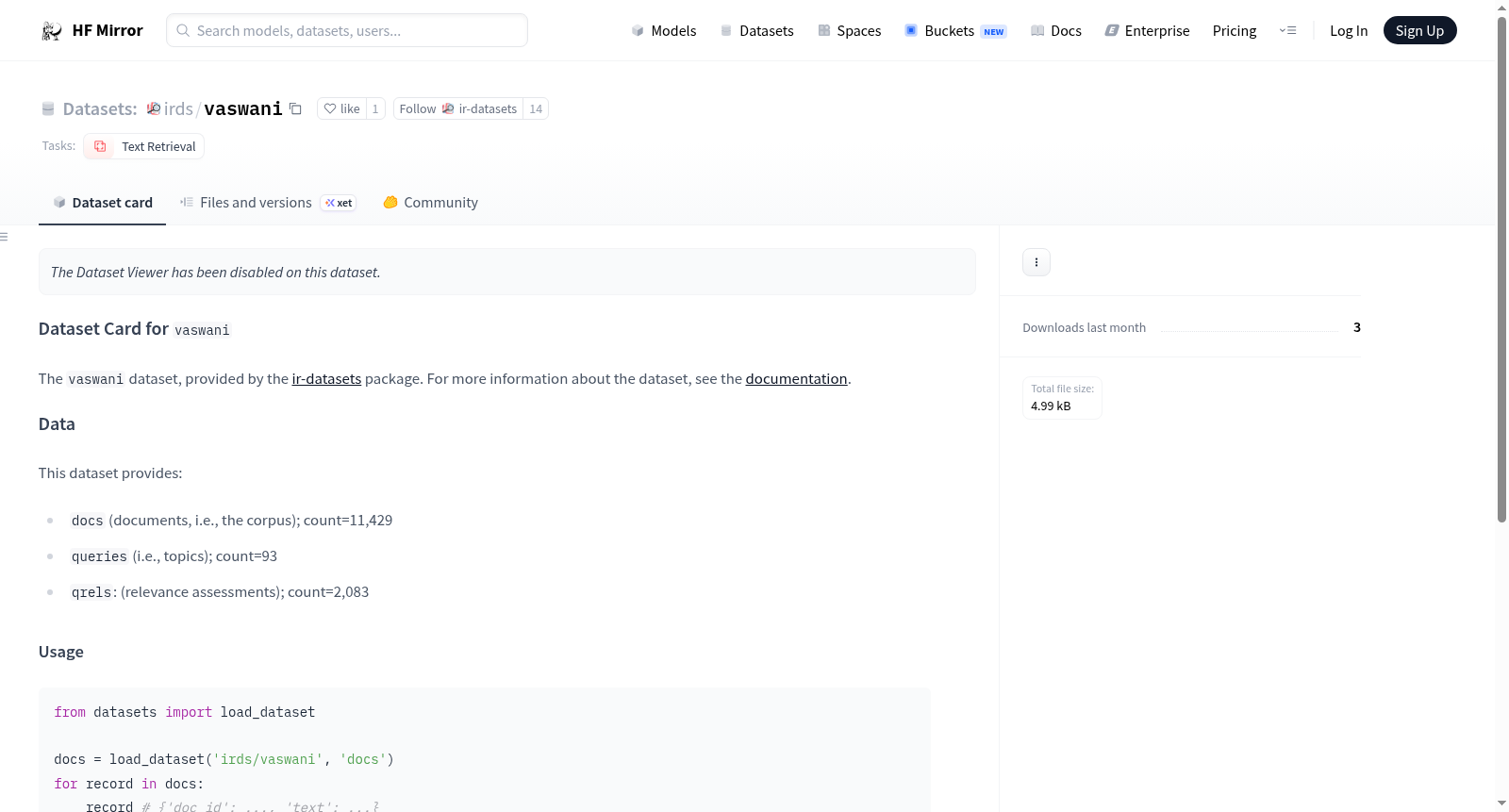
Task: Click the Datasets stack icon in navbar
Action: 726,31
